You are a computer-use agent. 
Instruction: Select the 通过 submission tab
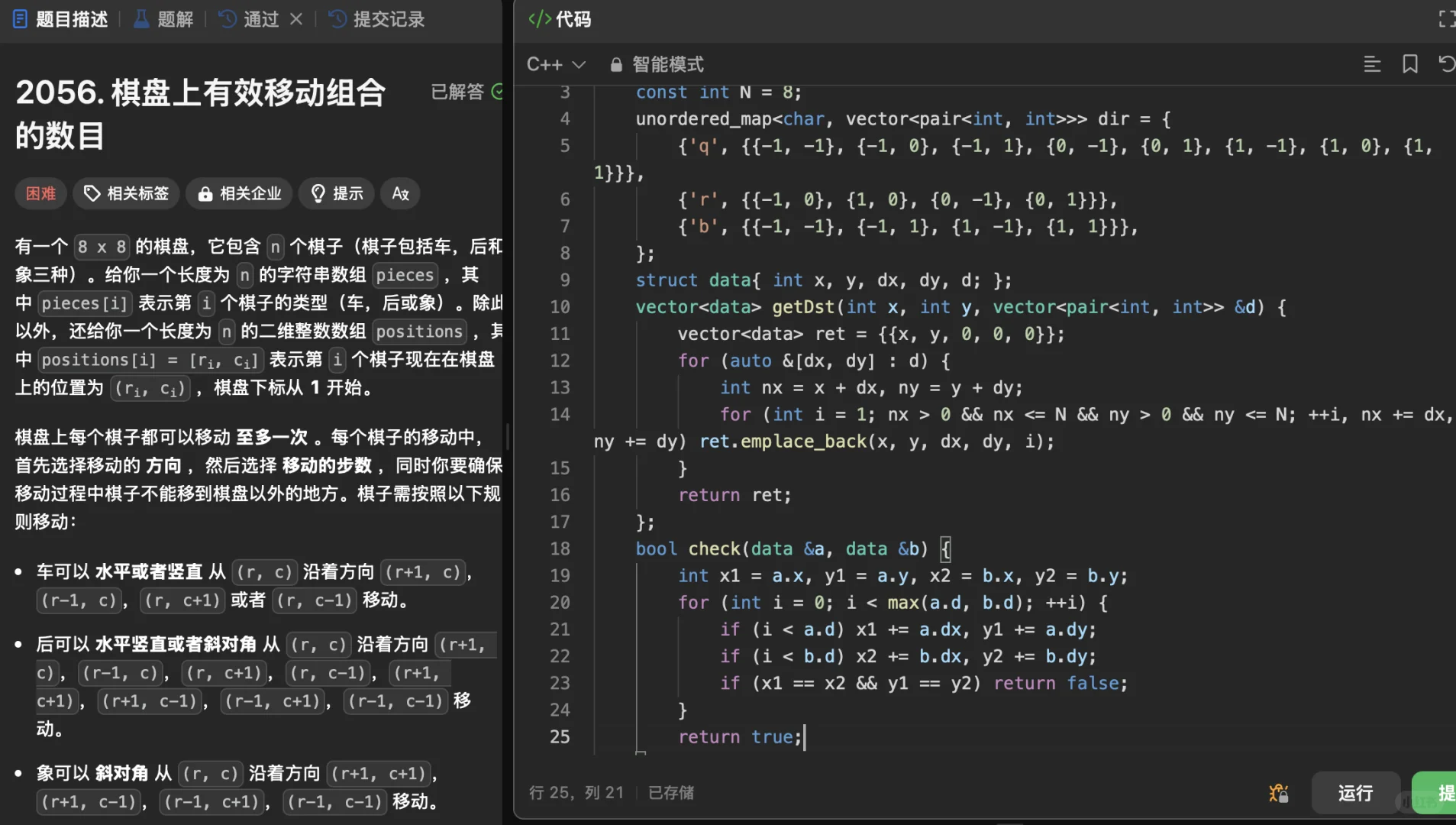[x=249, y=19]
